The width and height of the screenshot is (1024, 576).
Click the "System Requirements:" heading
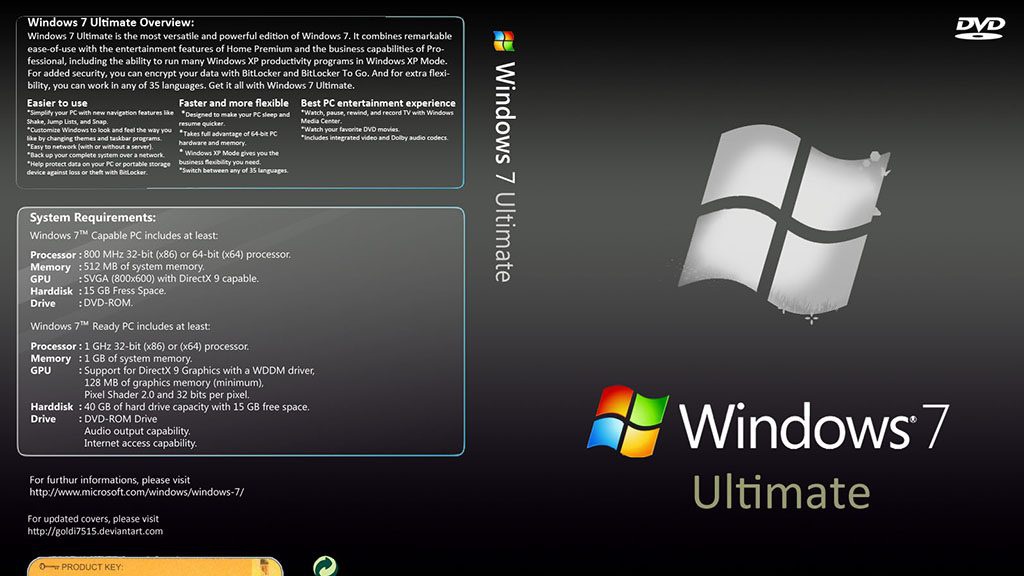93,217
